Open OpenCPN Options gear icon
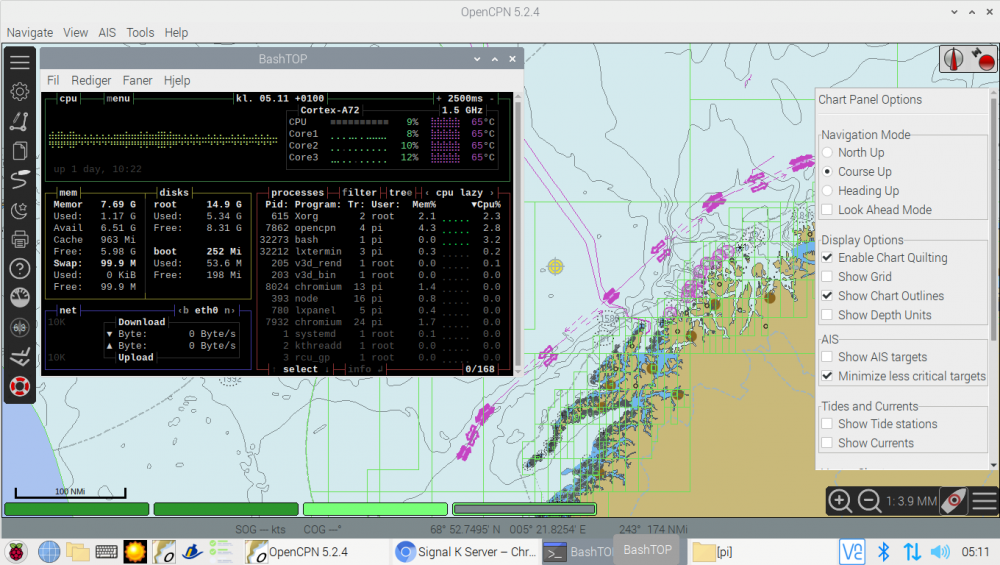The image size is (1000, 565). click(x=20, y=91)
